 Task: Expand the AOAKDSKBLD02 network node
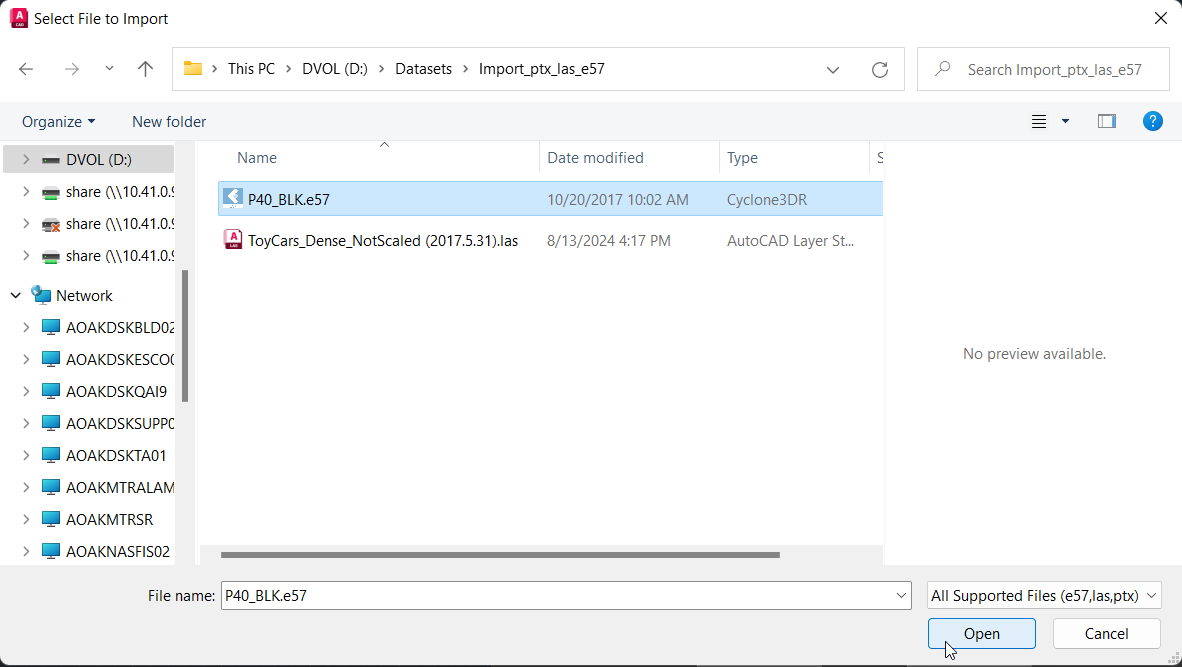click(26, 327)
